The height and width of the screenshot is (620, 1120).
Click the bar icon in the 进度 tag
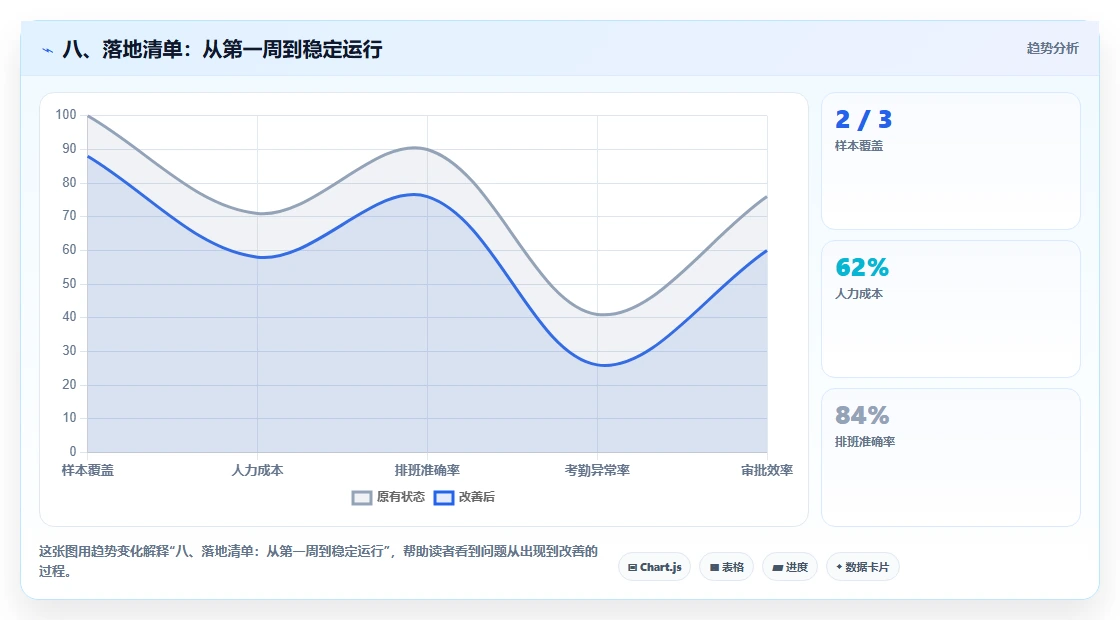point(777,568)
